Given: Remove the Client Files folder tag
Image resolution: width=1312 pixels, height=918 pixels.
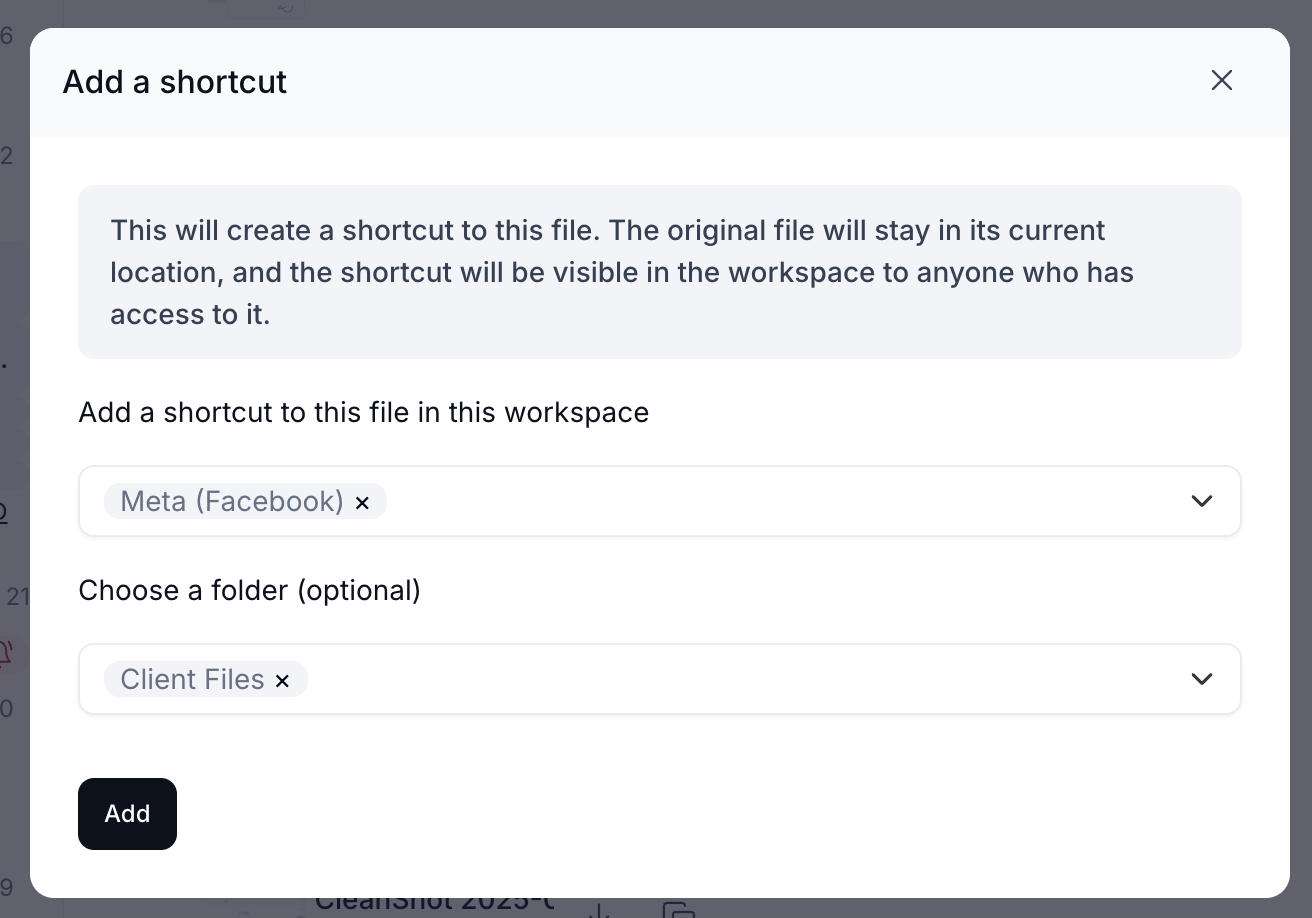Looking at the screenshot, I should coord(282,681).
